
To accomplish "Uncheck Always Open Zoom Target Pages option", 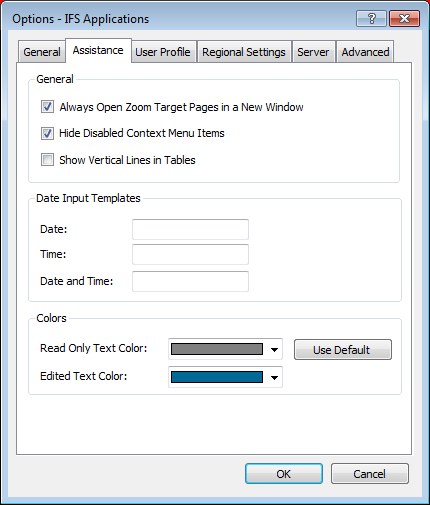I will coord(47,107).
